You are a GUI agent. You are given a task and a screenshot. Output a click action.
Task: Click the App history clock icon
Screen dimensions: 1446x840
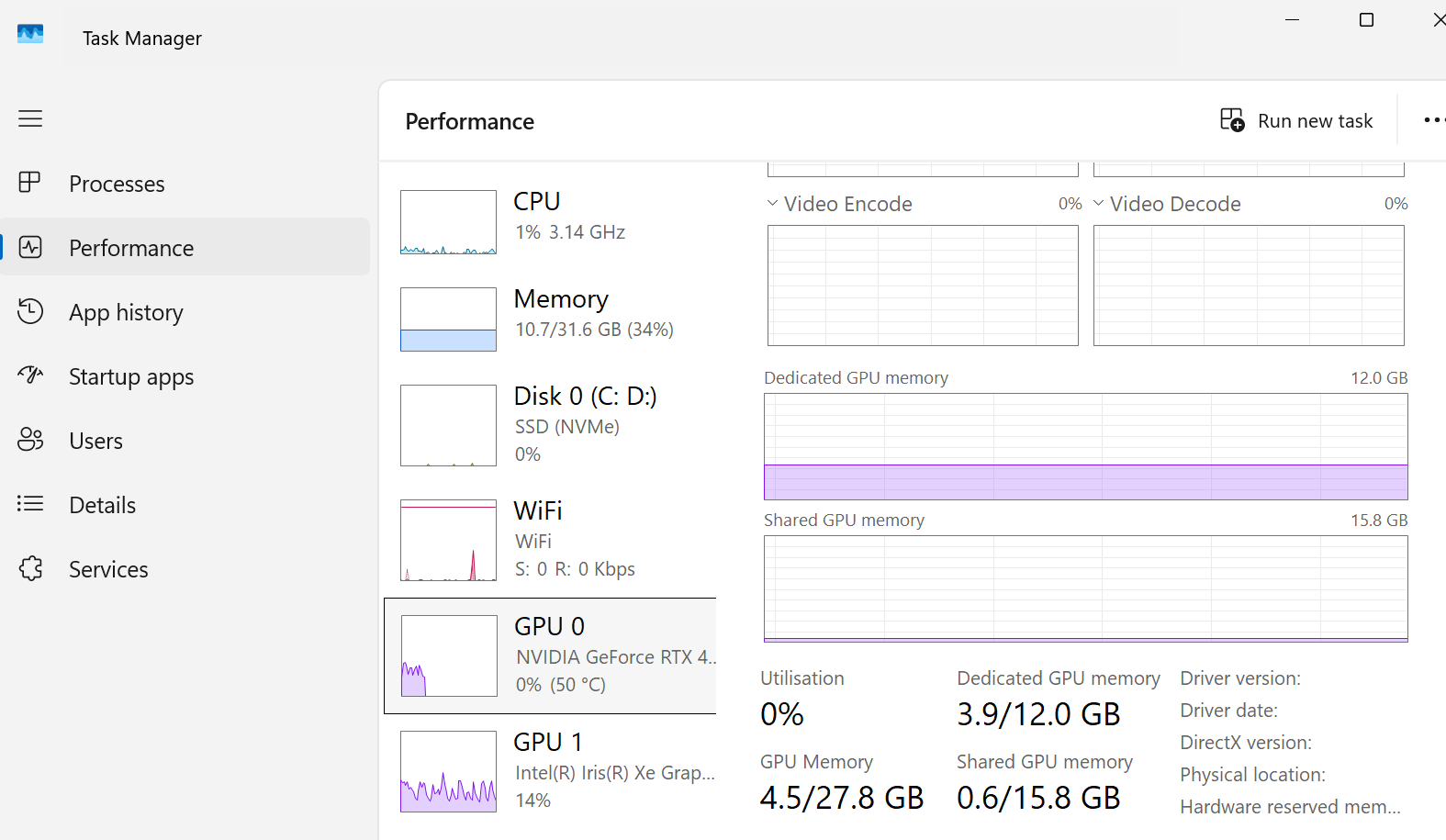(x=30, y=311)
